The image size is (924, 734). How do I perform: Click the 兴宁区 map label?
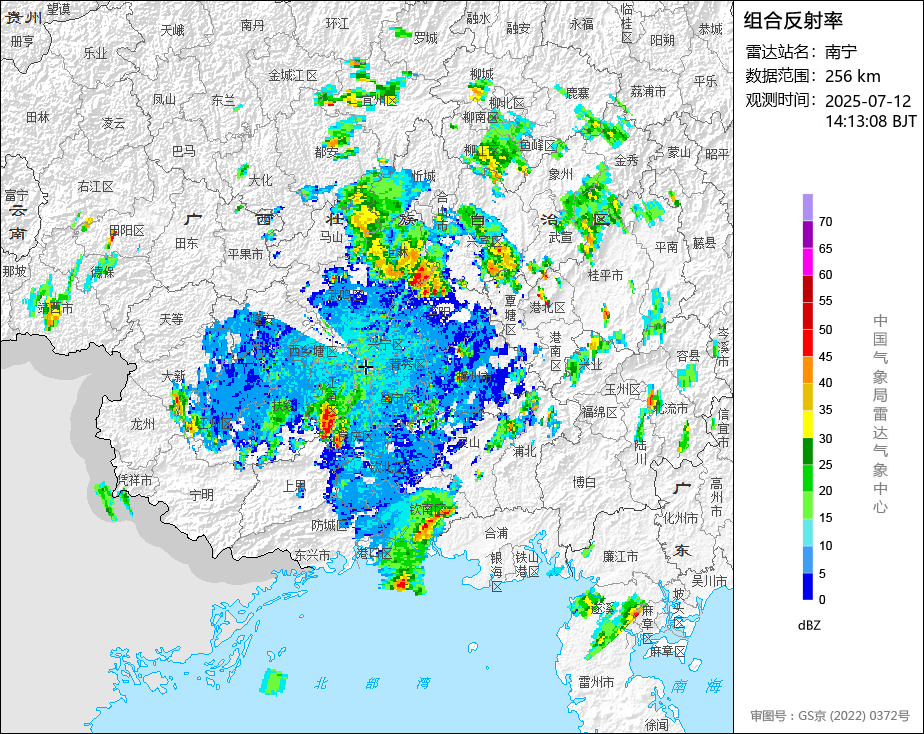386,343
